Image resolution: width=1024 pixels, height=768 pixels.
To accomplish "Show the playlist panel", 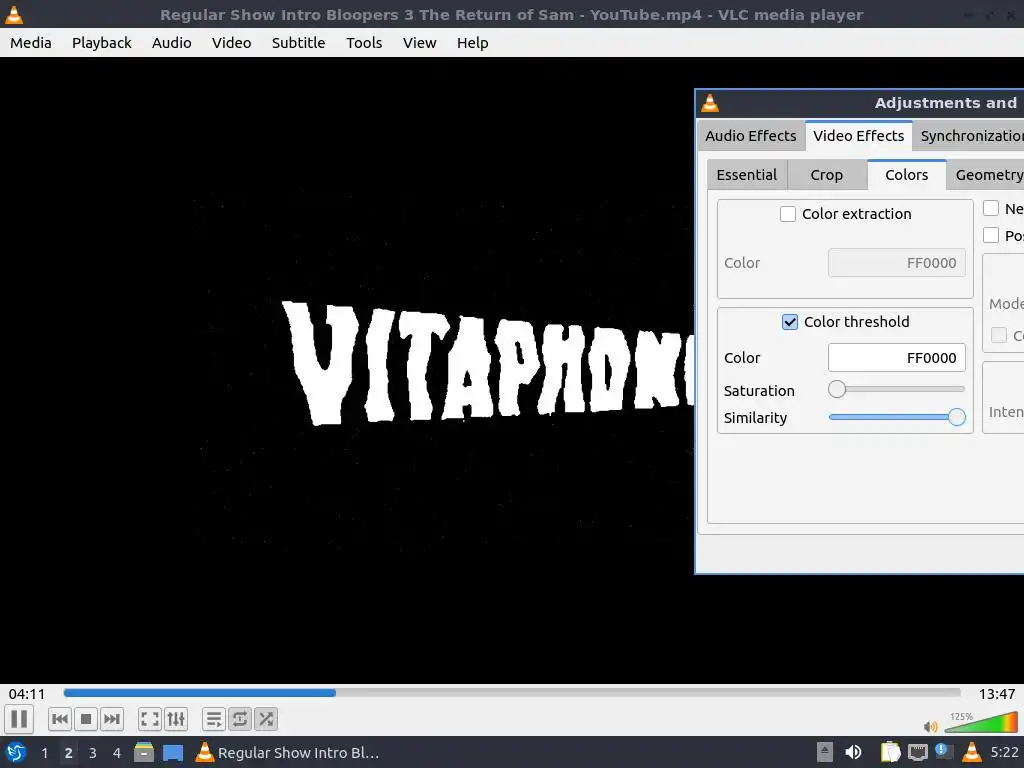I will tap(214, 720).
